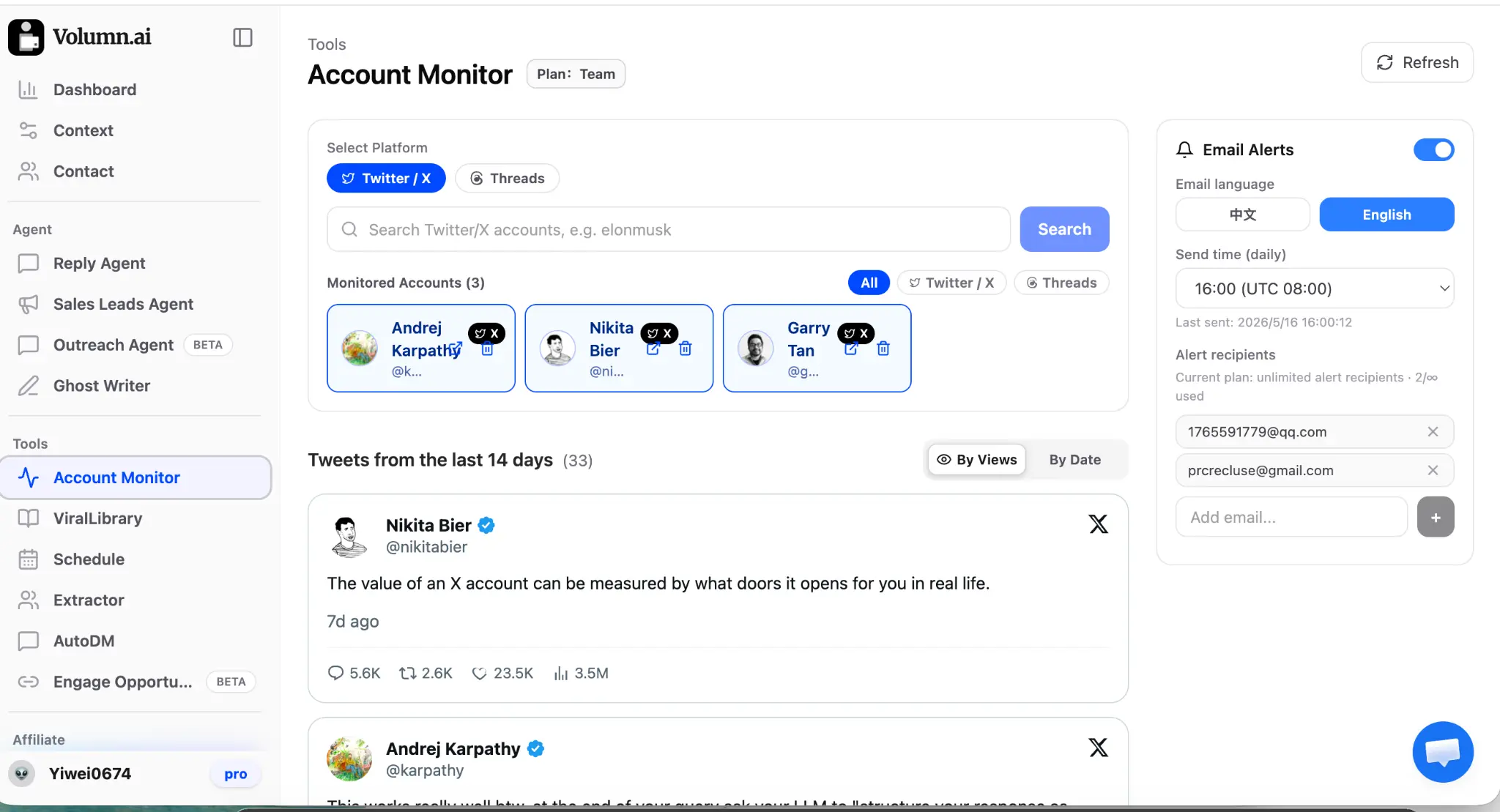Click Andrej Karpathy's avatar in monitored accounts
Viewport: 1500px width, 812px height.
(x=360, y=348)
